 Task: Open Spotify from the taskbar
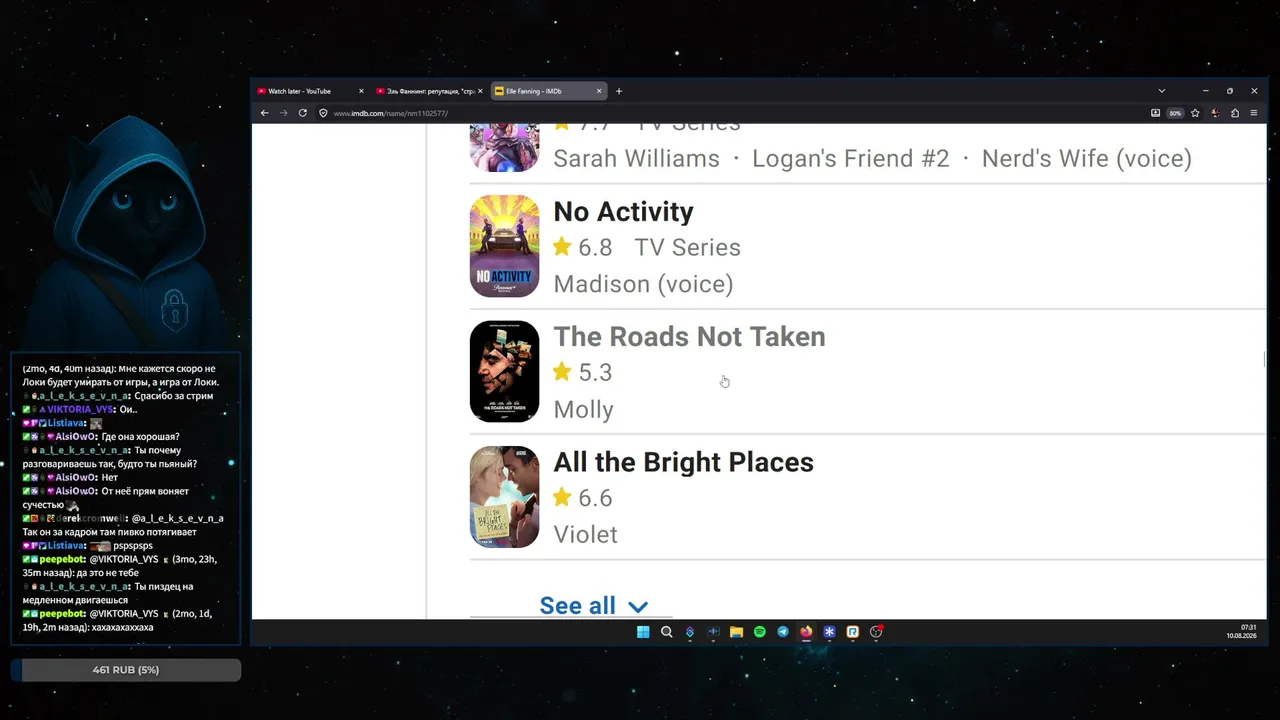click(x=759, y=632)
